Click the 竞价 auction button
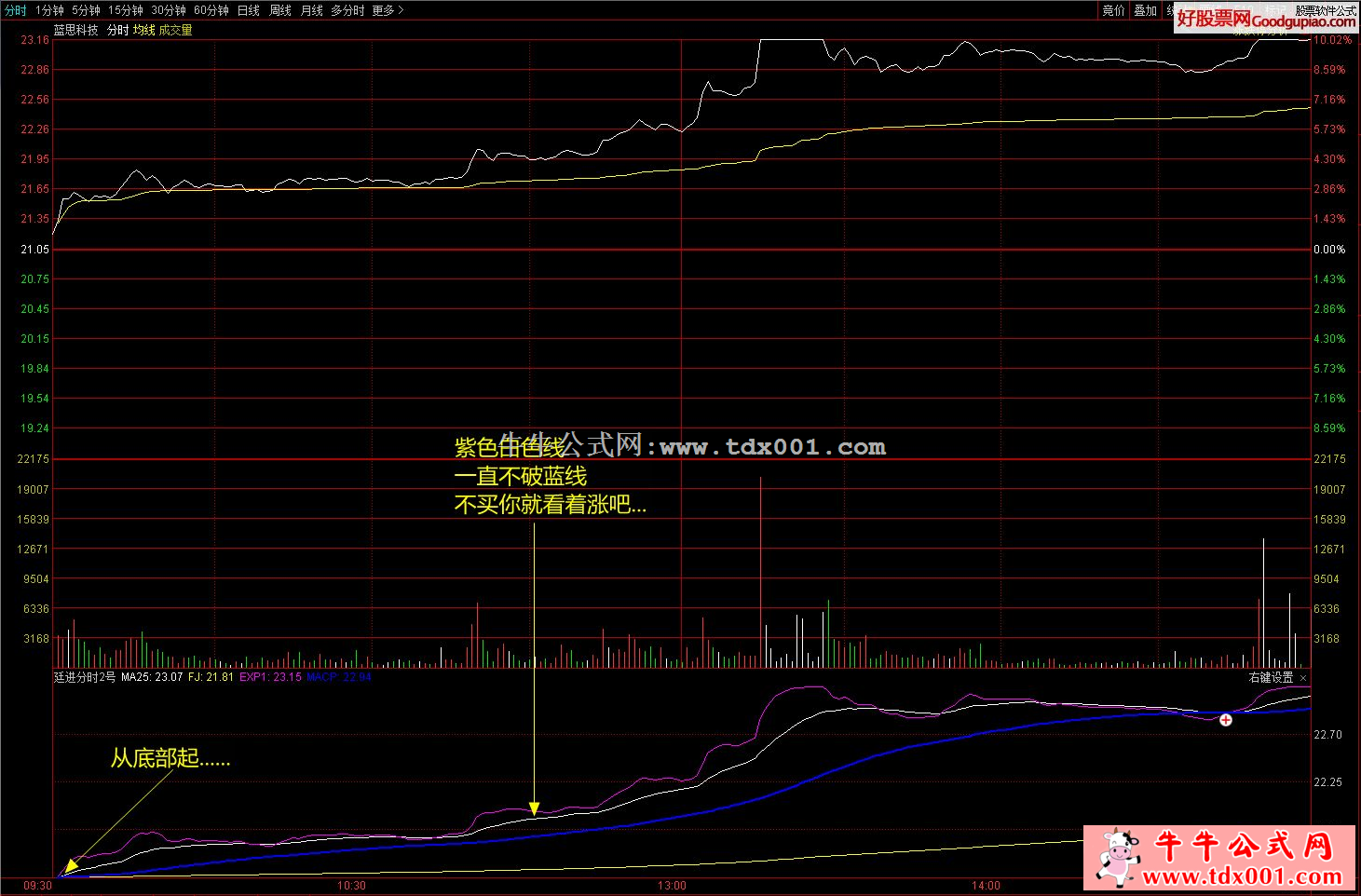 pos(1114,10)
